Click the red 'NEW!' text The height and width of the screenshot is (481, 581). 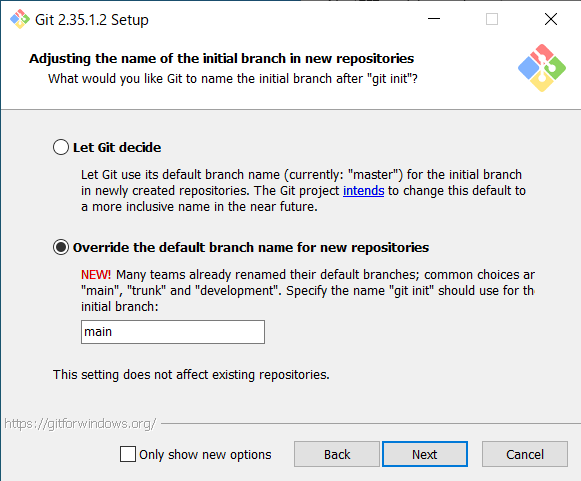pyautogui.click(x=96, y=275)
